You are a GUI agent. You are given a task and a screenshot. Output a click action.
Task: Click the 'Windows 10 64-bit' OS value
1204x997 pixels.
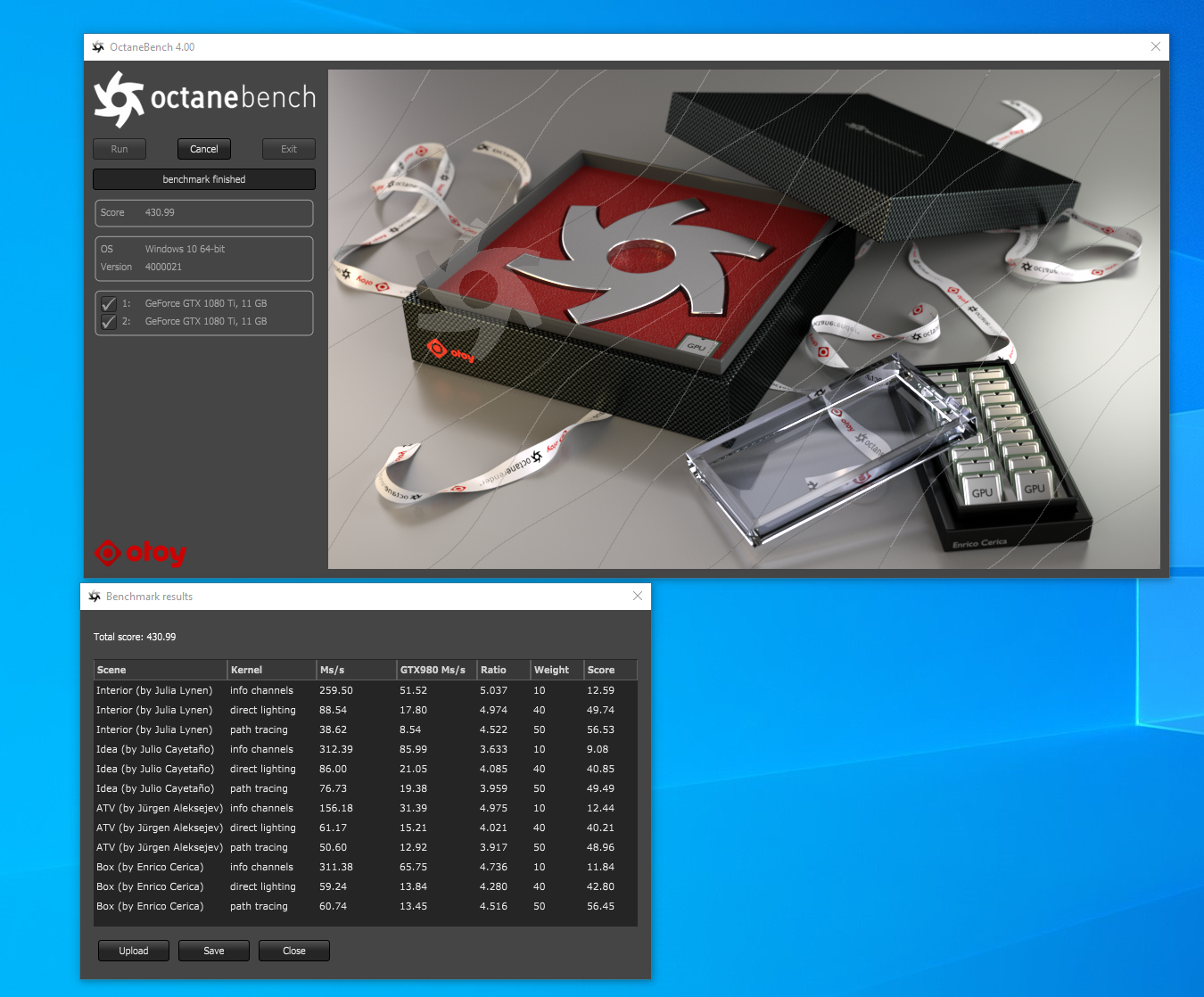(x=185, y=249)
